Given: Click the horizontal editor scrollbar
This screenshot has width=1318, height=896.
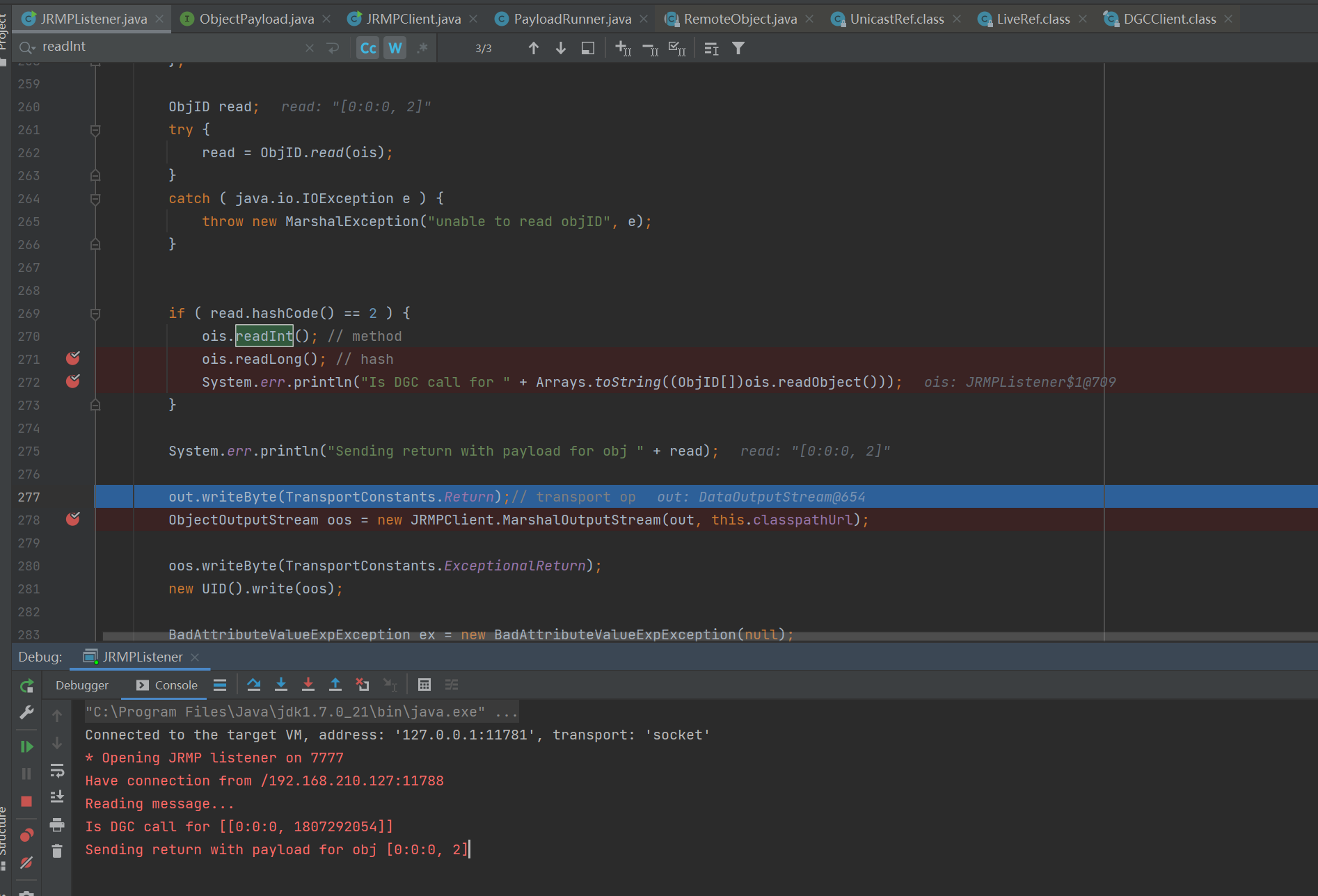Looking at the screenshot, I should click(x=708, y=636).
